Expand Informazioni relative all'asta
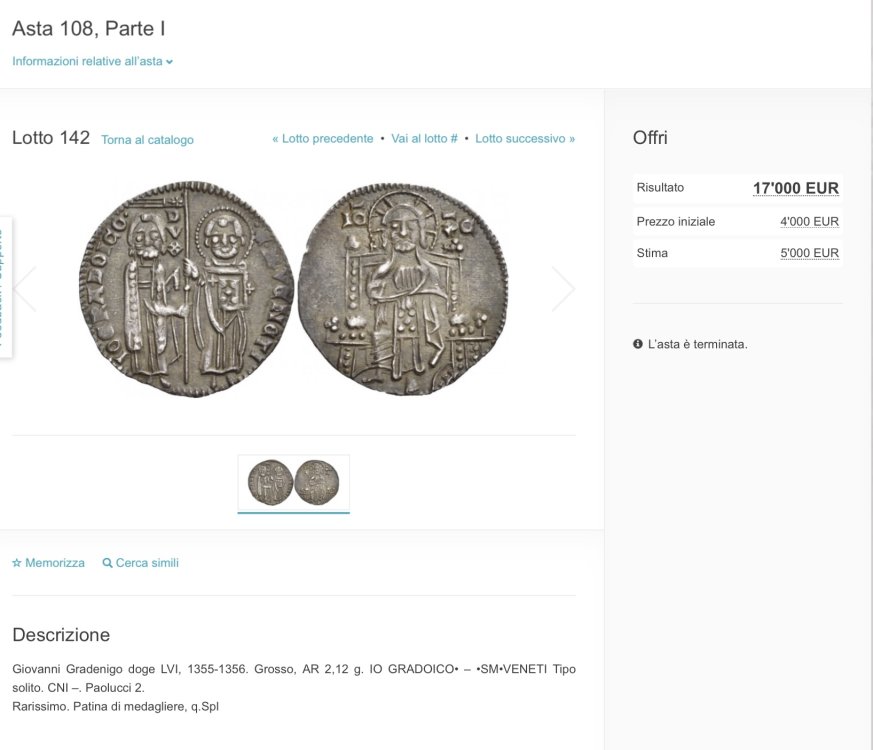Viewport: 873px width, 750px height. 87,61
